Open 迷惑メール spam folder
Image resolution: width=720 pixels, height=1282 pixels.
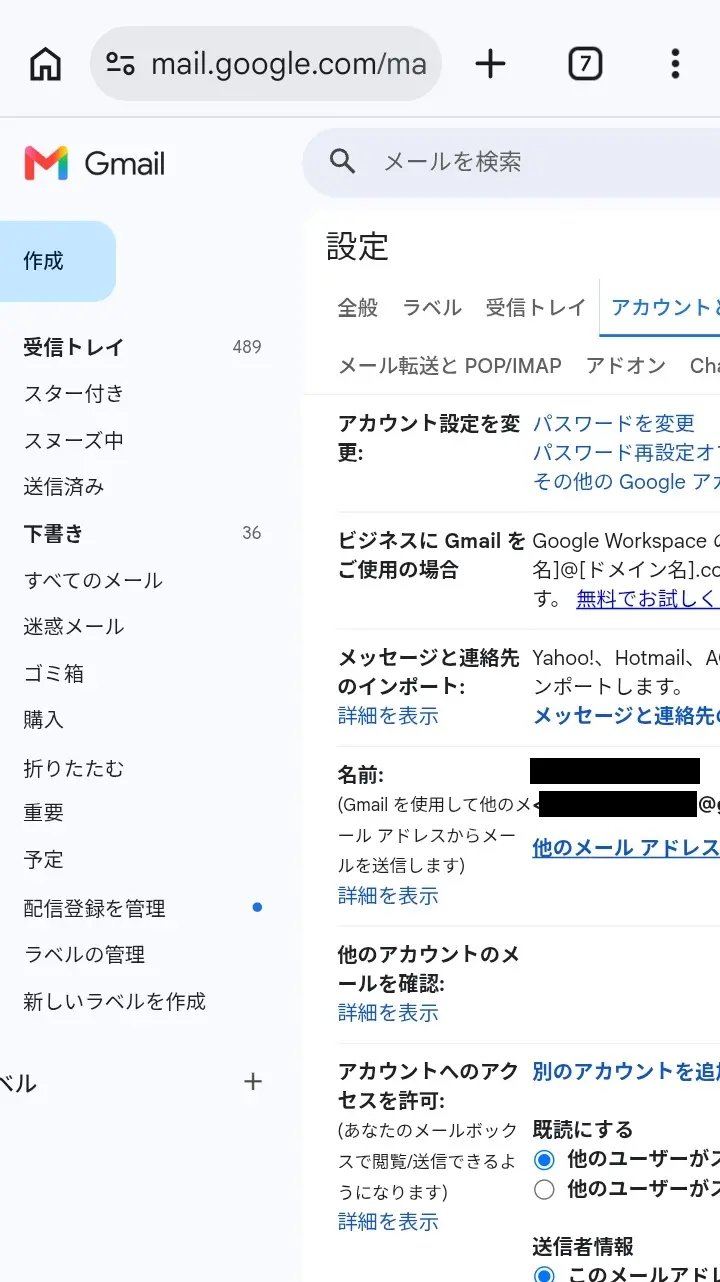click(74, 627)
